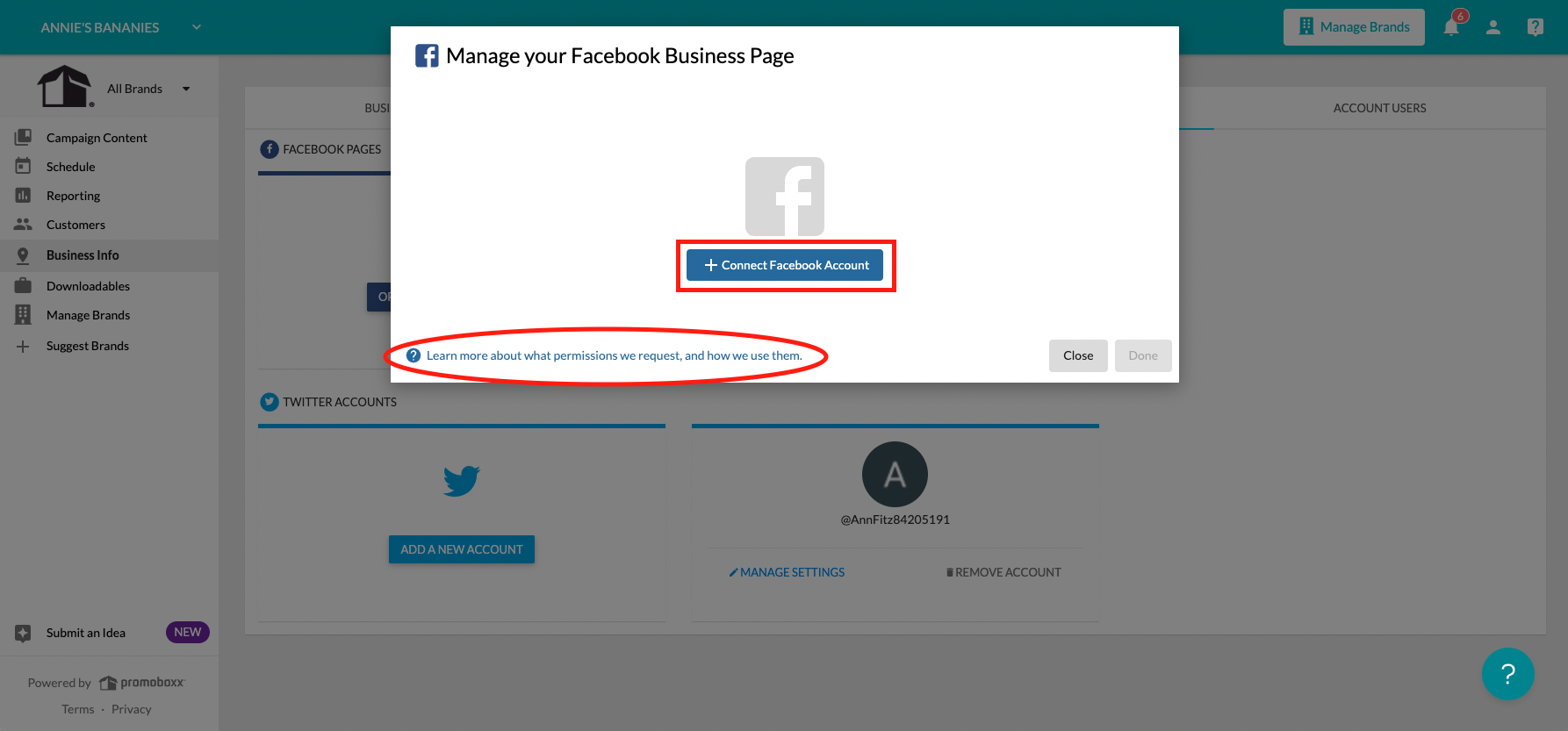Open Manage Settings for the Twitter account

coord(787,572)
